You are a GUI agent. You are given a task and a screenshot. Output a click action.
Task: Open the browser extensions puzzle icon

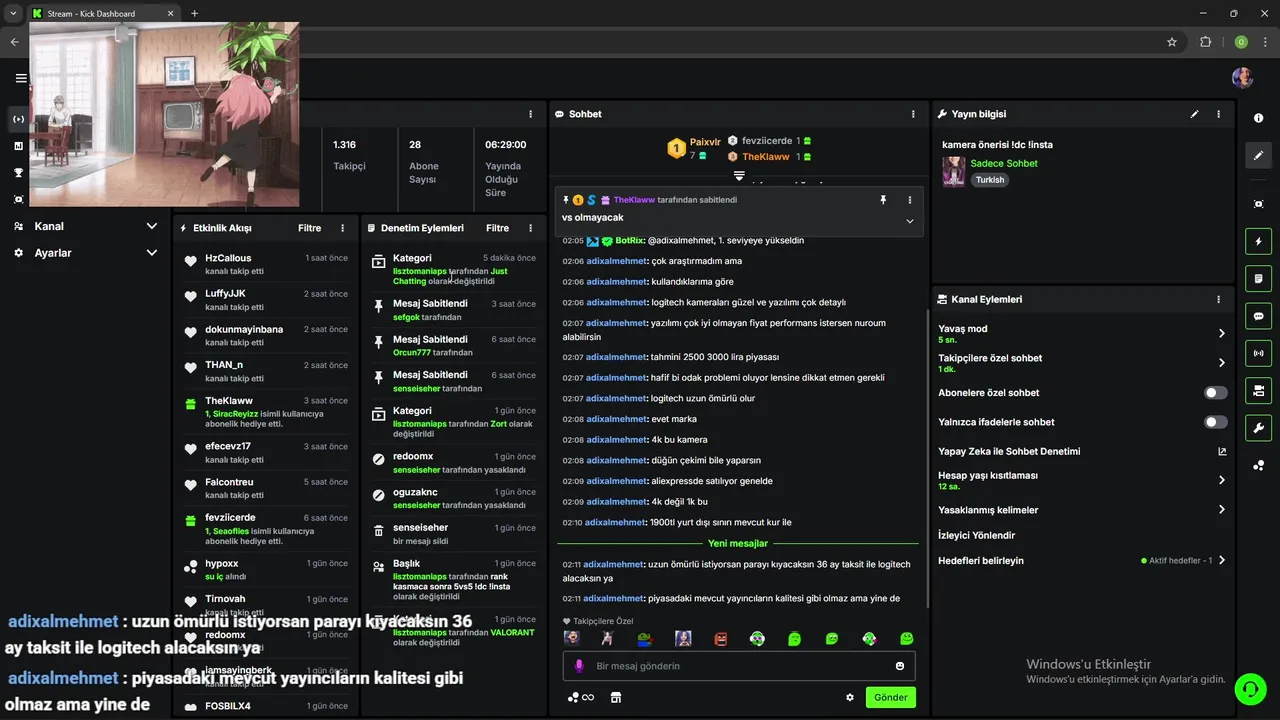coord(1205,42)
